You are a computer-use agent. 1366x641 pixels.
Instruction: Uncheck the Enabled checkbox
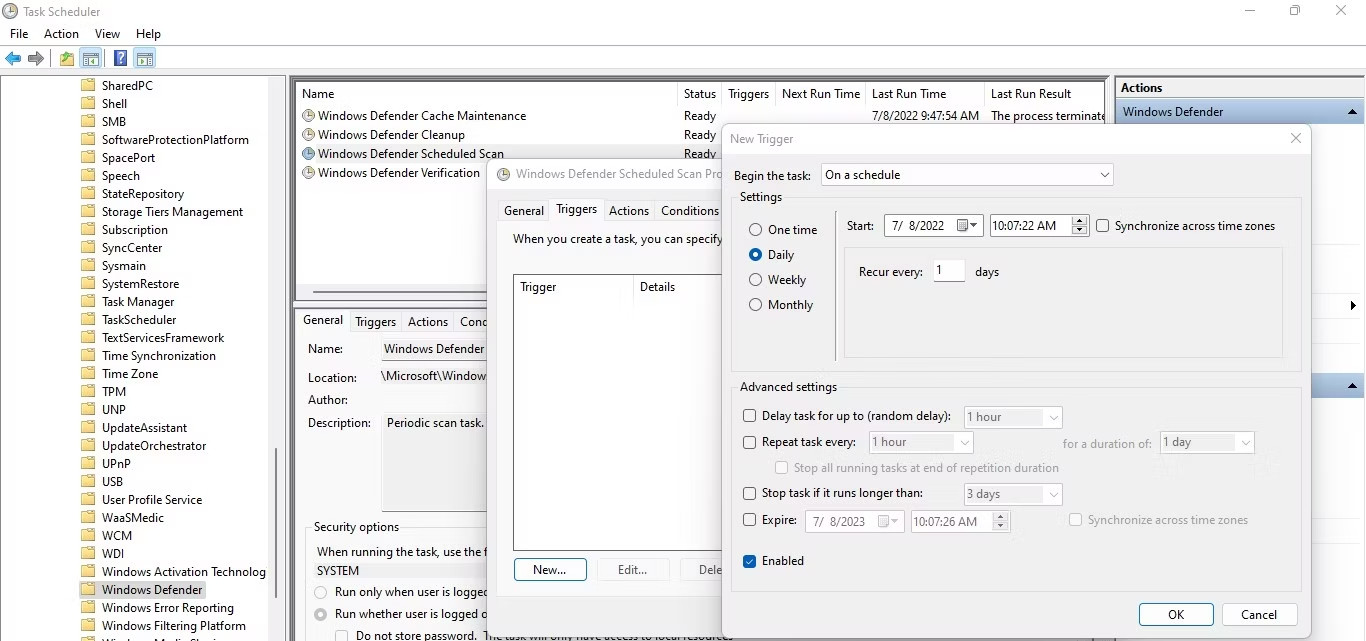click(750, 561)
